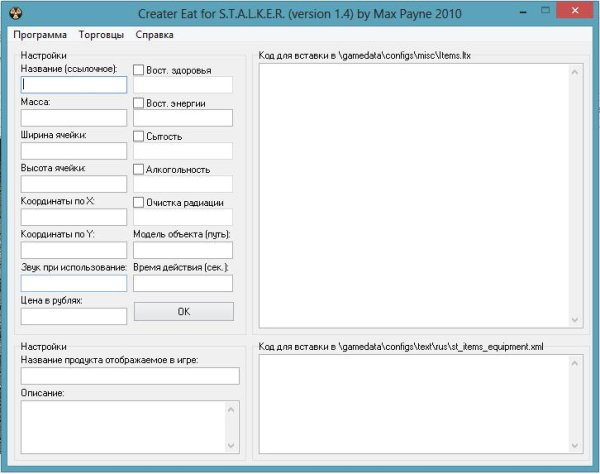
Task: Click the Ширина ячейки input field
Action: 74,151
